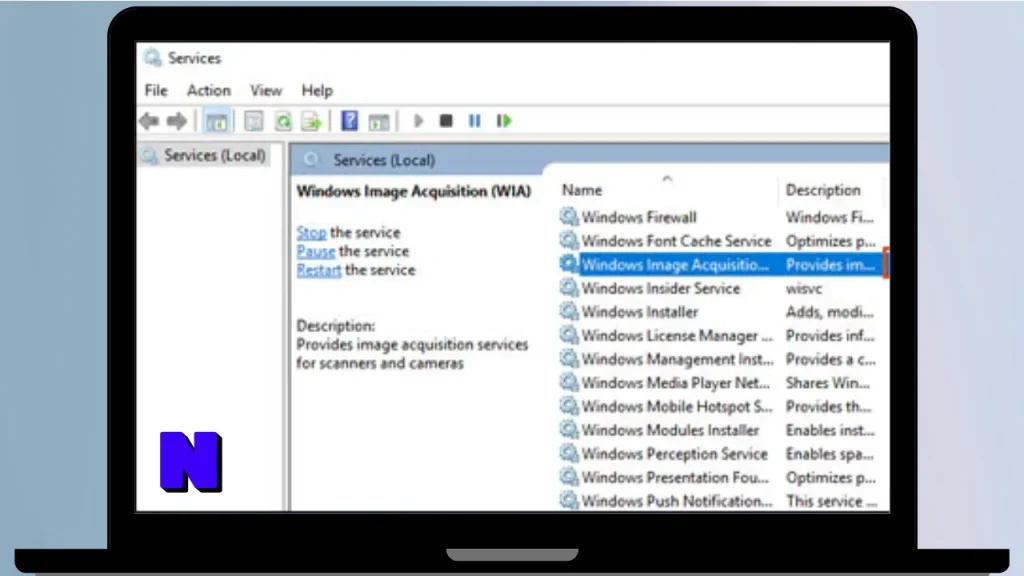Click the Restart Service icon
Screen dimensions: 1024x576
pyautogui.click(x=504, y=121)
